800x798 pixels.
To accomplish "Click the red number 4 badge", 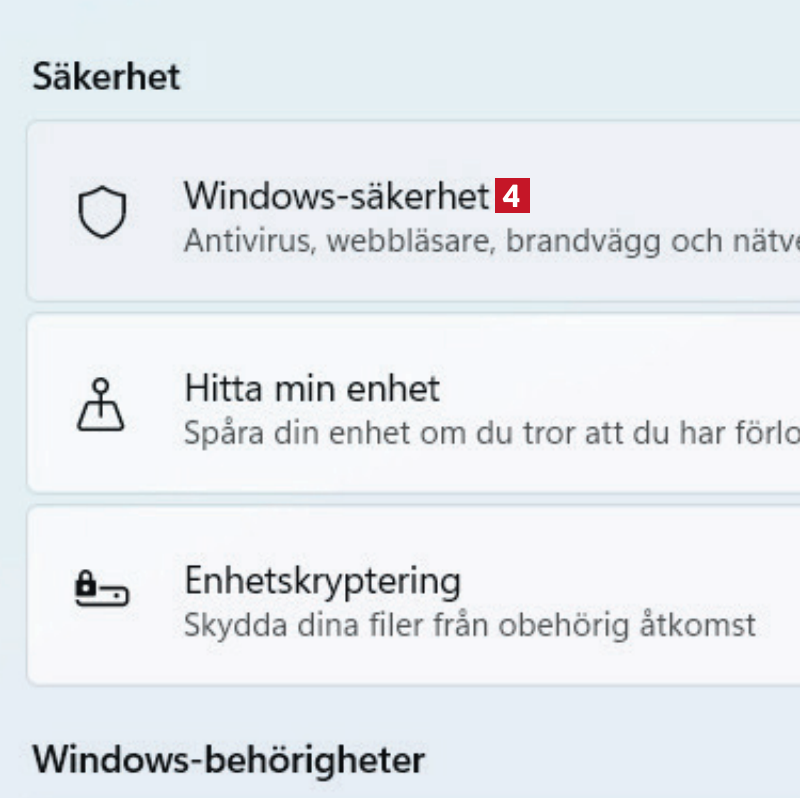I will point(511,196).
